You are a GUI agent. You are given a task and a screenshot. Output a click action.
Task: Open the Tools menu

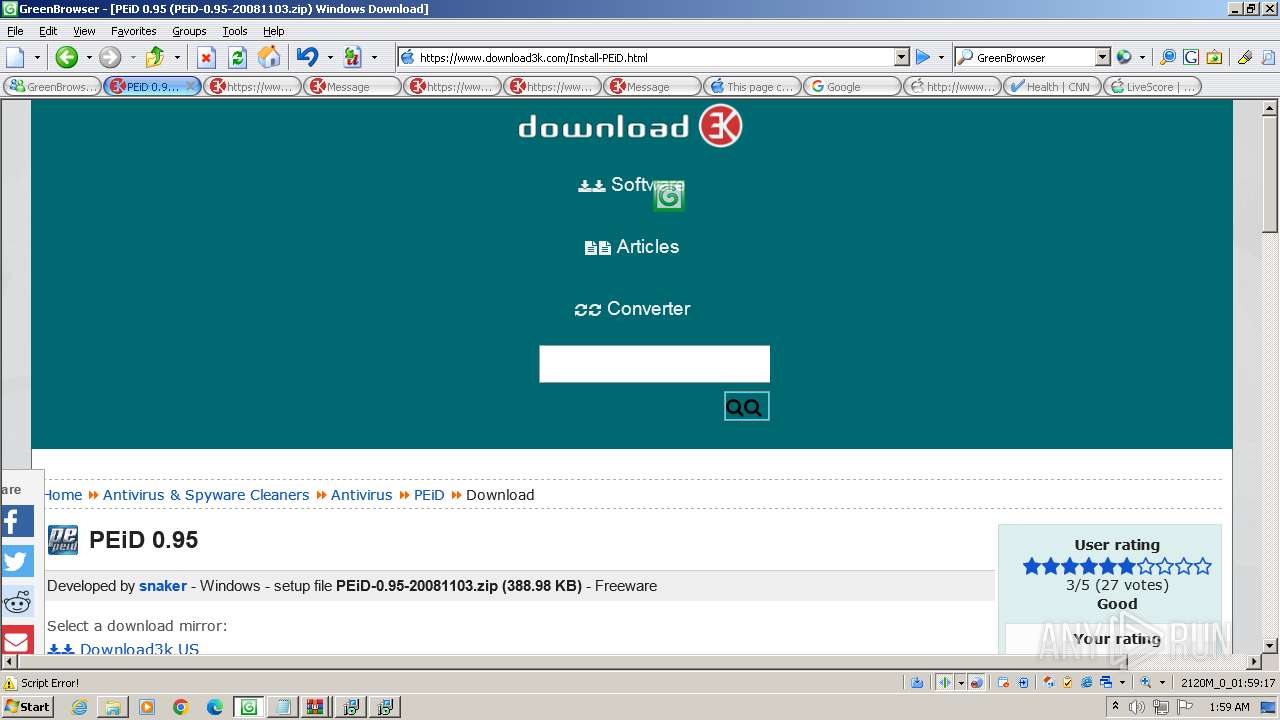[x=235, y=31]
